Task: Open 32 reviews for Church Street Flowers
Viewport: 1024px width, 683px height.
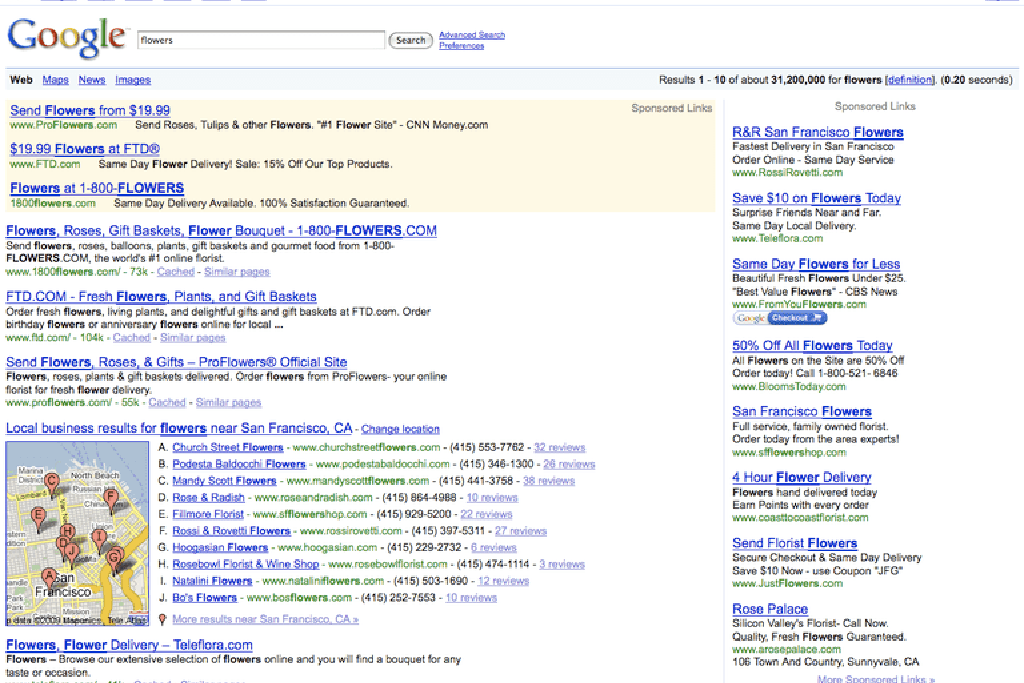Action: point(559,448)
